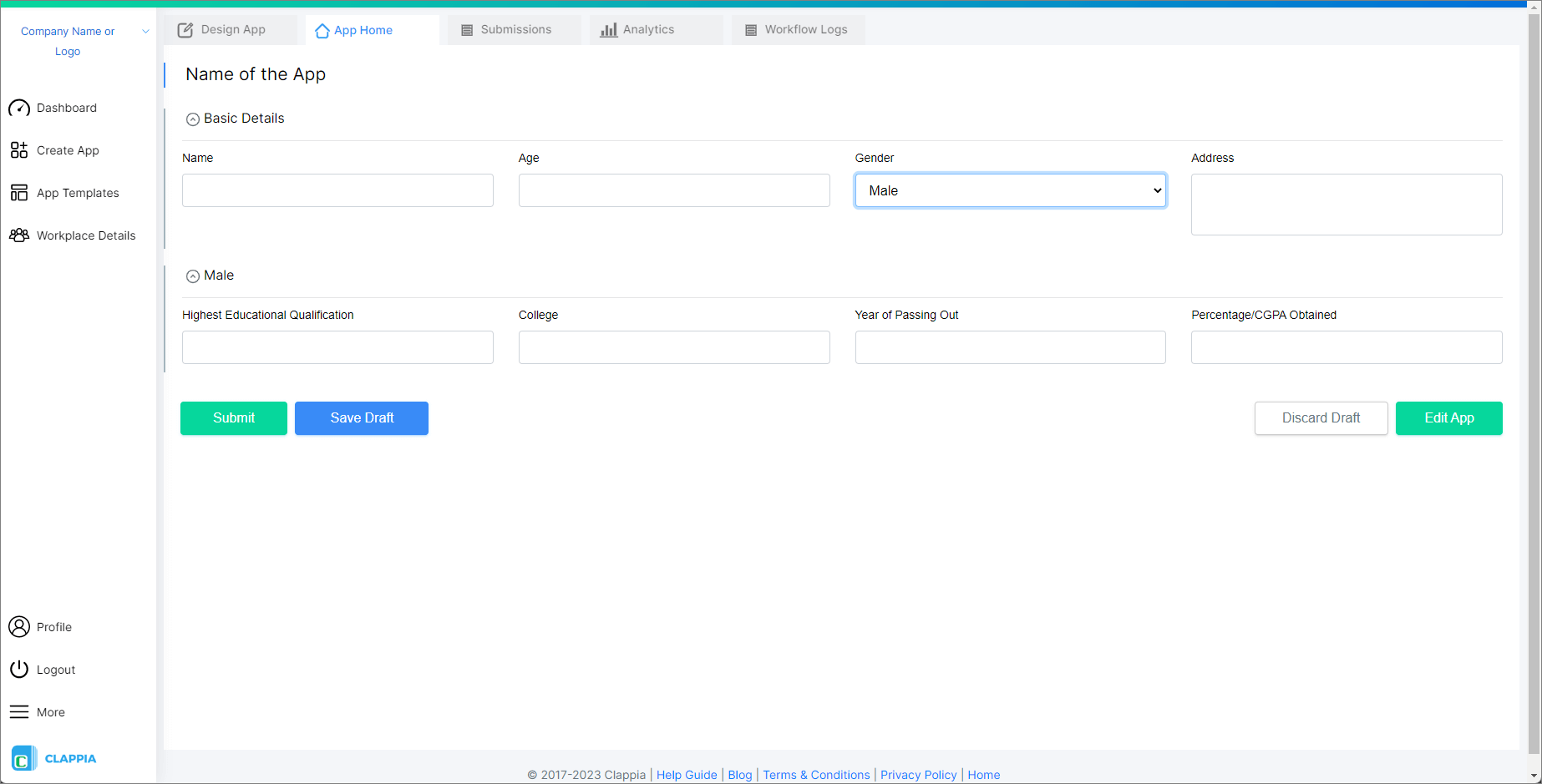The height and width of the screenshot is (784, 1542).
Task: Open the Gender dropdown
Action: tap(1010, 190)
